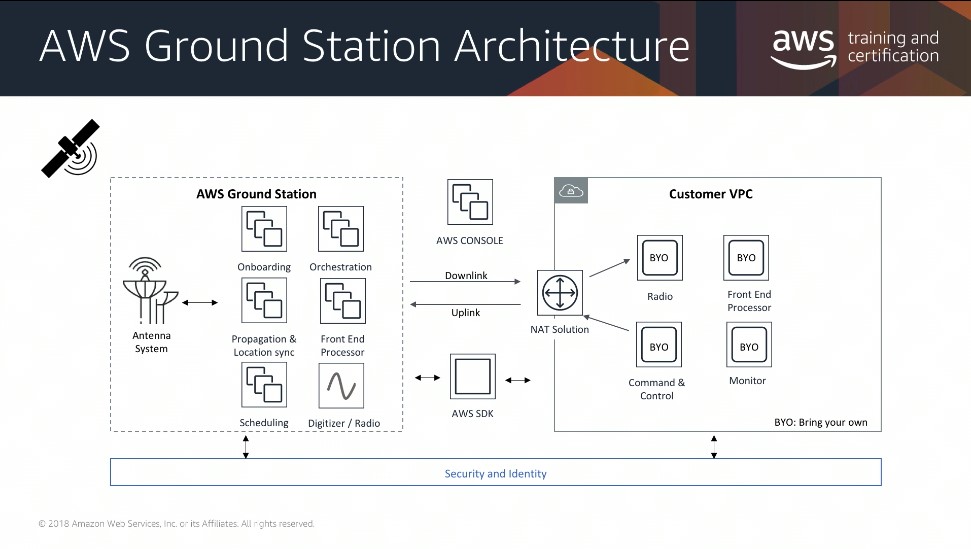Select the BYO Radio icon

click(x=660, y=258)
